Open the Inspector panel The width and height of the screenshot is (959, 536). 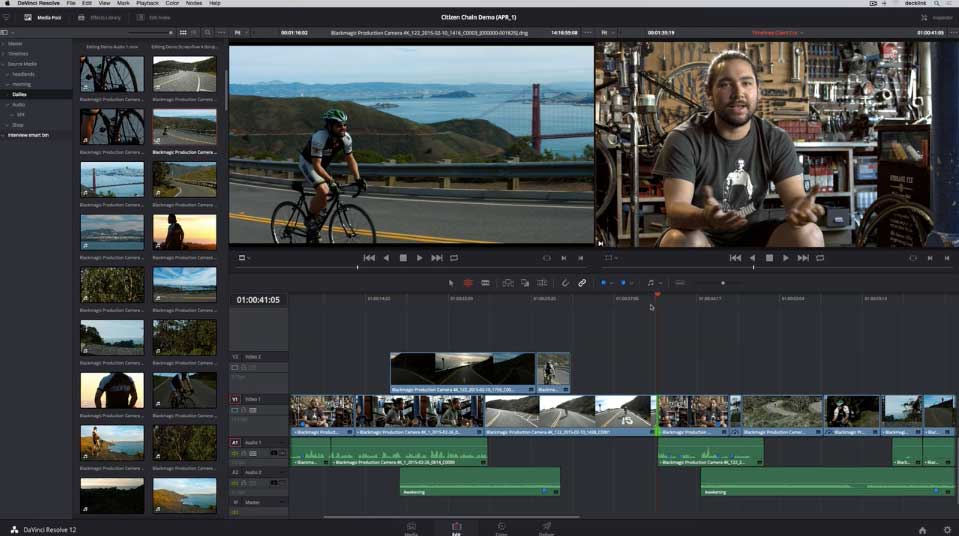[937, 18]
